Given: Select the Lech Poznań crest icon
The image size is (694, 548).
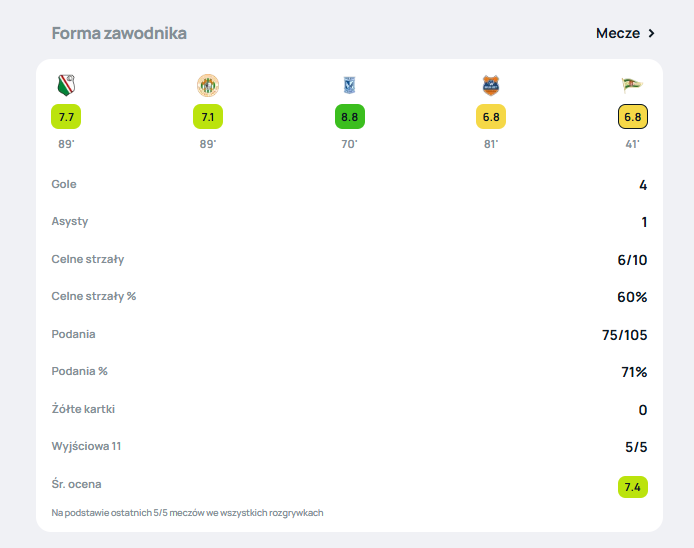Looking at the screenshot, I should coord(349,86).
